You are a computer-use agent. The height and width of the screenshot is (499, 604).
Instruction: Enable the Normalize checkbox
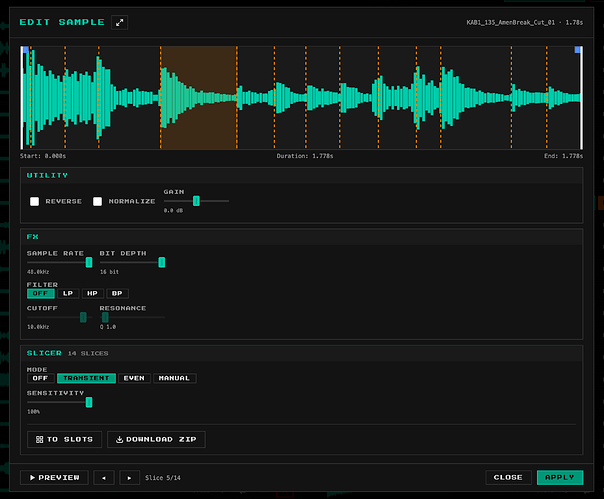tap(98, 201)
